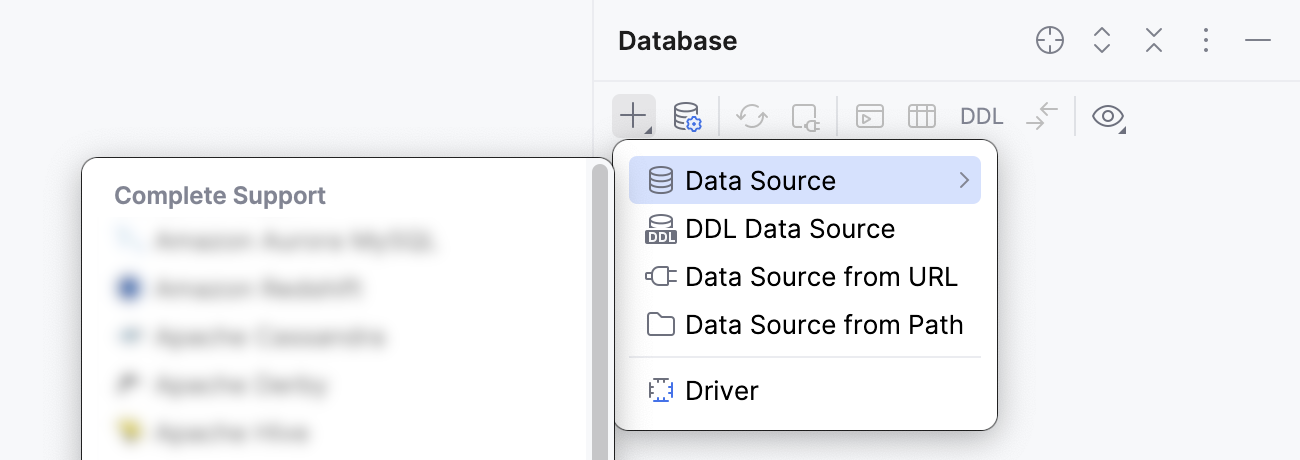This screenshot has width=1300, height=460.
Task: Toggle the eye view options icon
Action: tap(1108, 116)
